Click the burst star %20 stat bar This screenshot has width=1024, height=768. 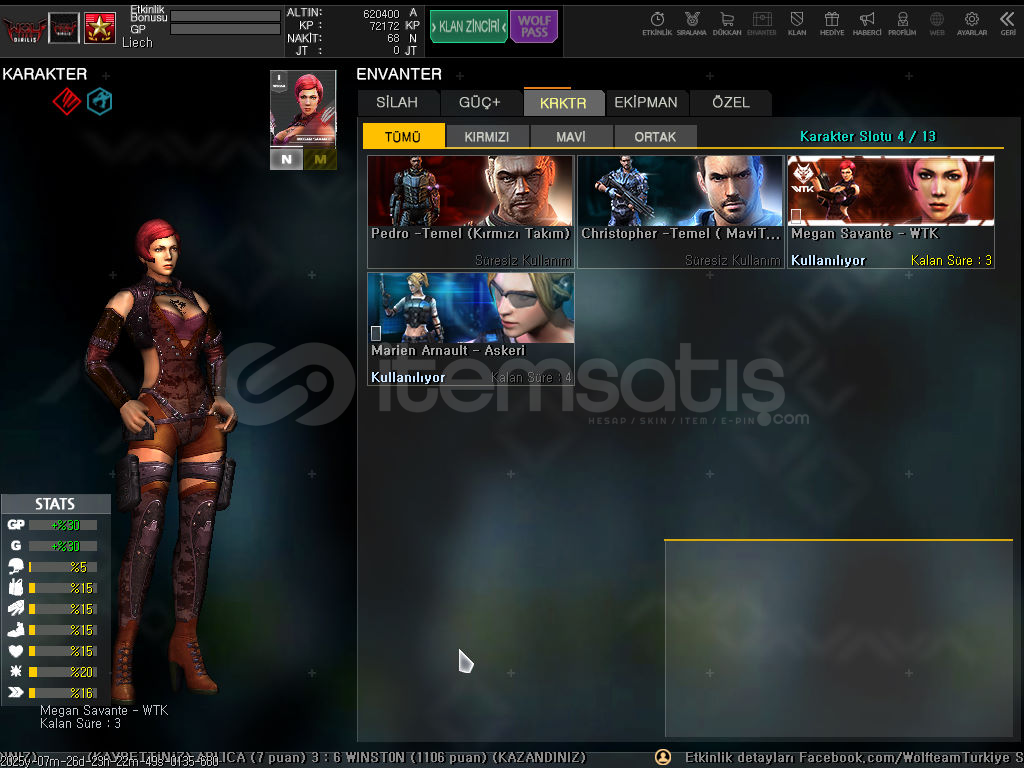[x=63, y=672]
